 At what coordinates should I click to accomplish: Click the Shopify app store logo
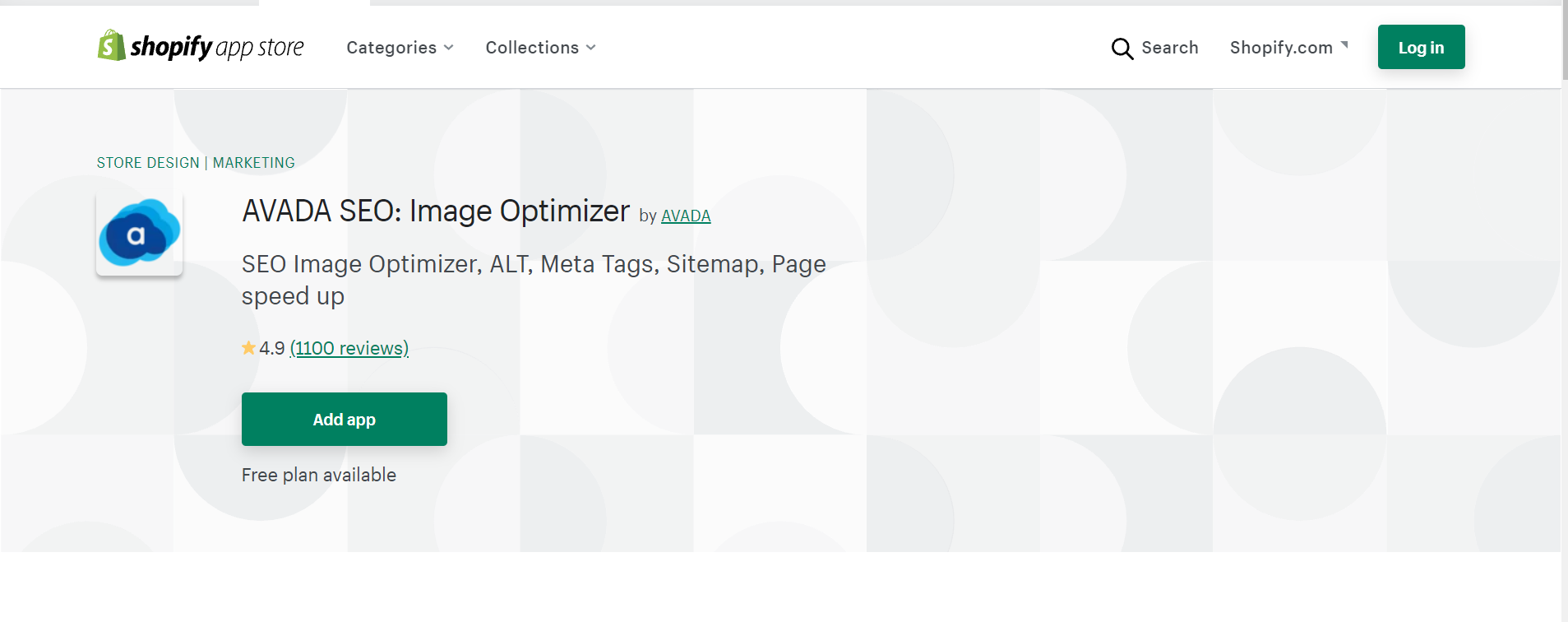201,47
